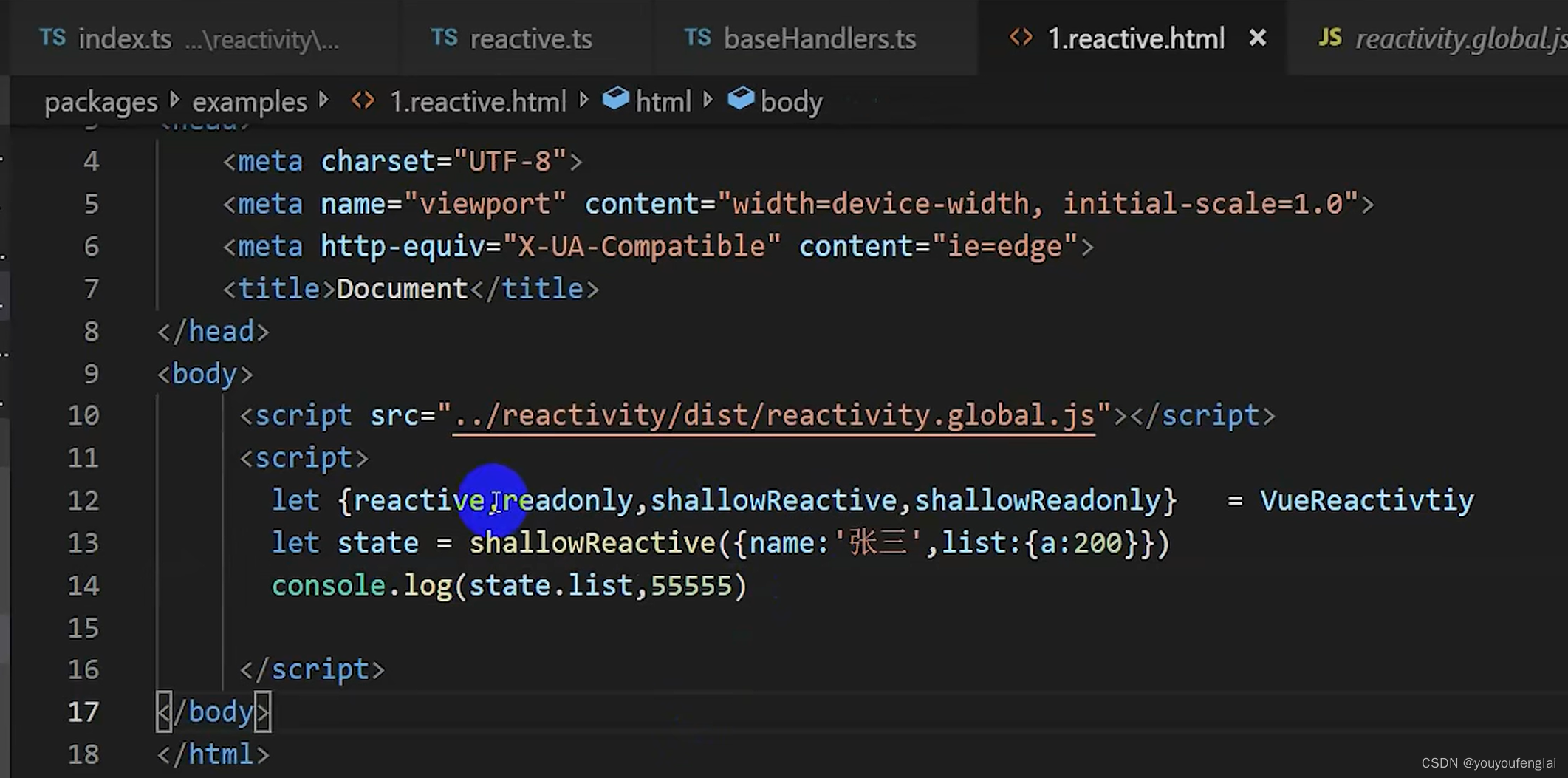
Task: Select the 1.reactive.html tab
Action: click(1136, 38)
